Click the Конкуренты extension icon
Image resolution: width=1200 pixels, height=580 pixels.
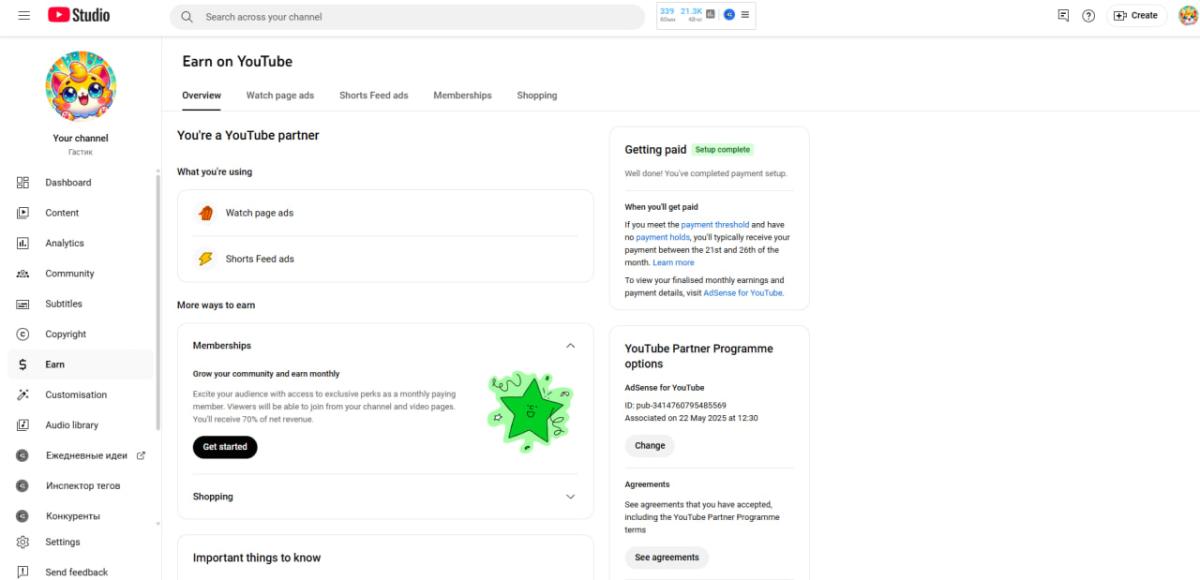(23, 516)
